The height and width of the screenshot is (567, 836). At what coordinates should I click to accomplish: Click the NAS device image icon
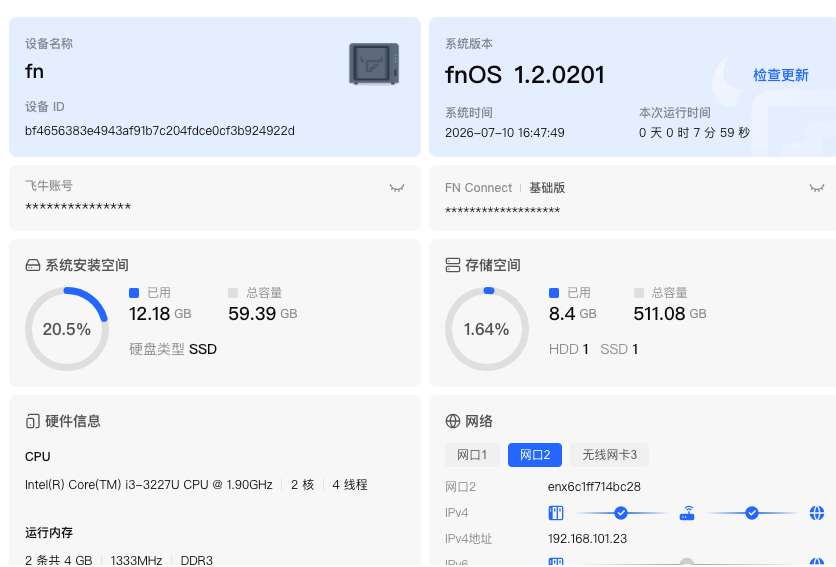(374, 64)
